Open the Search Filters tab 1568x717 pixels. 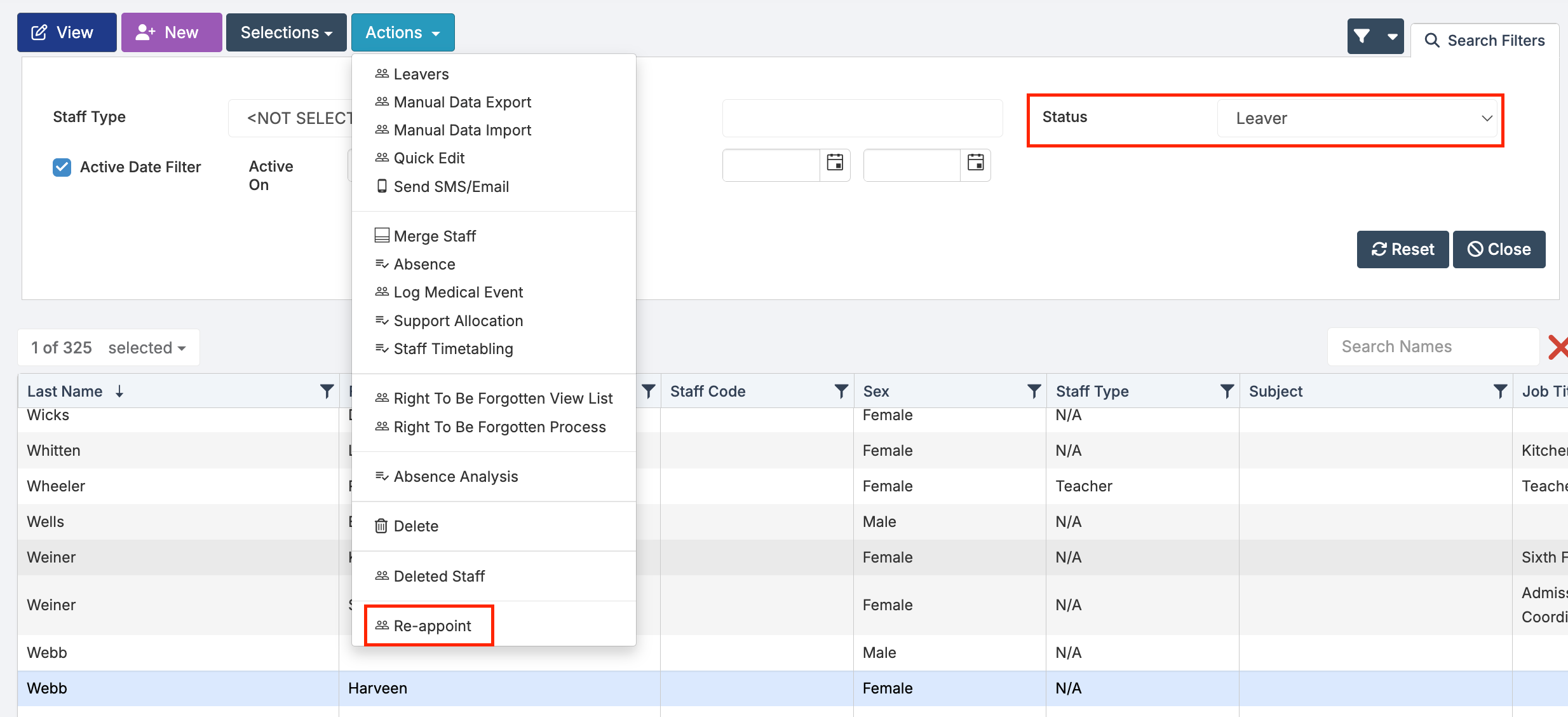(1485, 41)
